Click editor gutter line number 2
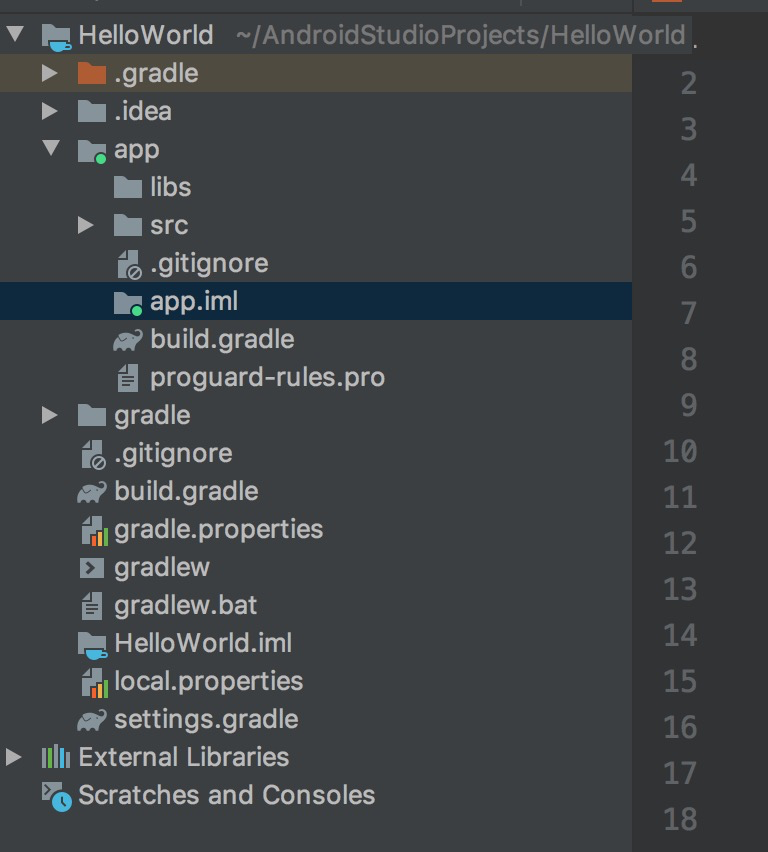This screenshot has width=768, height=852. (x=689, y=83)
